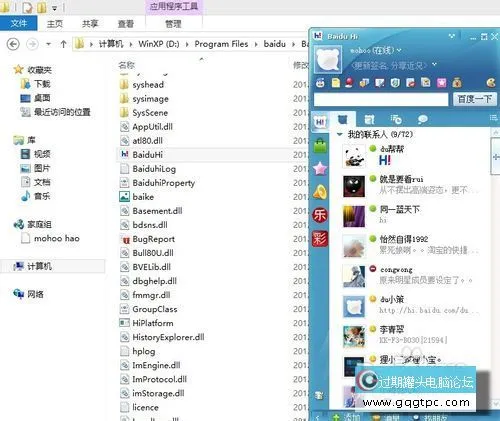Screen dimensions: 500x421
Task: Open the quick access toolbar dropdown arrow
Action: tap(54, 8)
